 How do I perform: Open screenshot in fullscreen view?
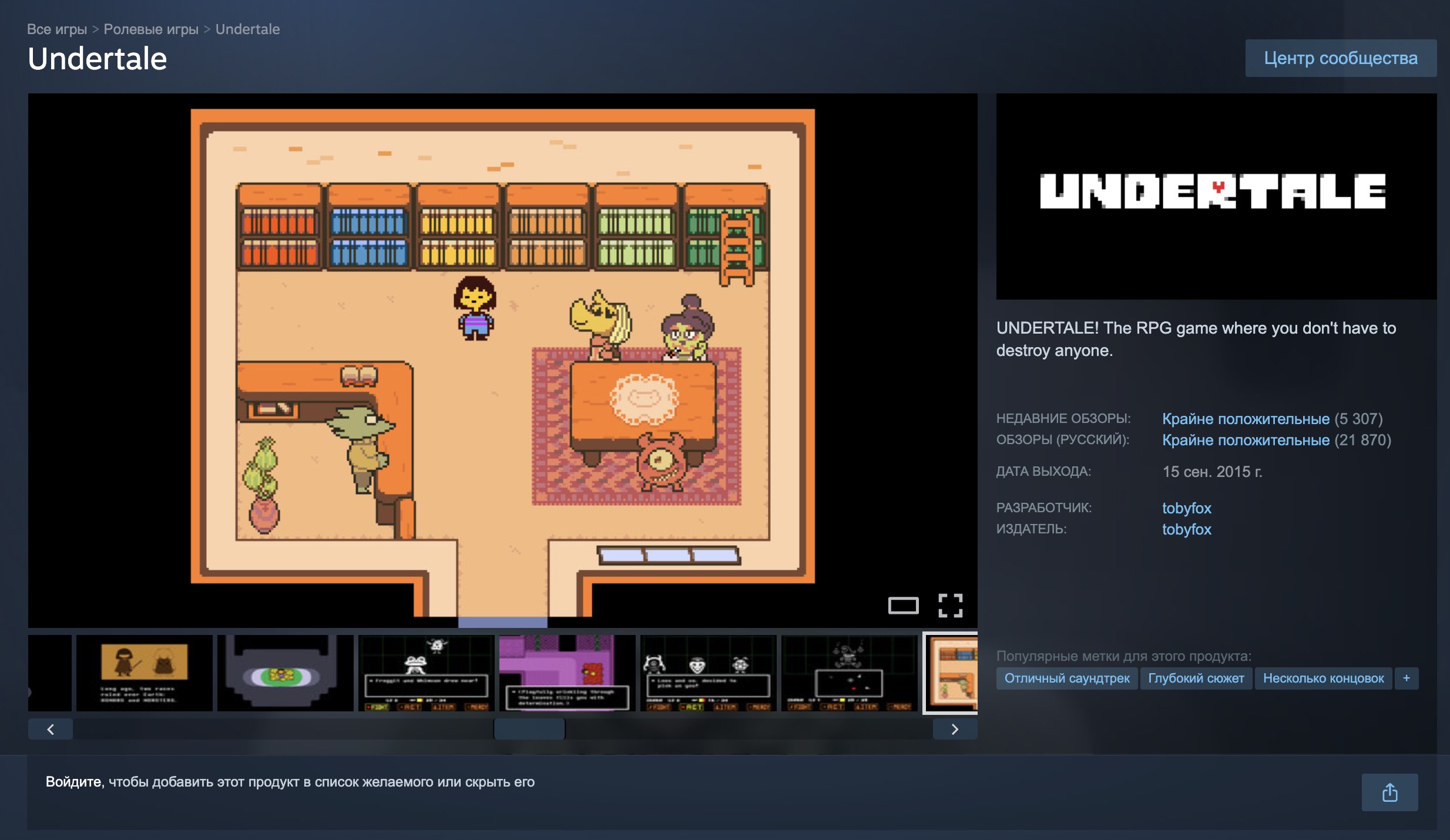pos(950,605)
